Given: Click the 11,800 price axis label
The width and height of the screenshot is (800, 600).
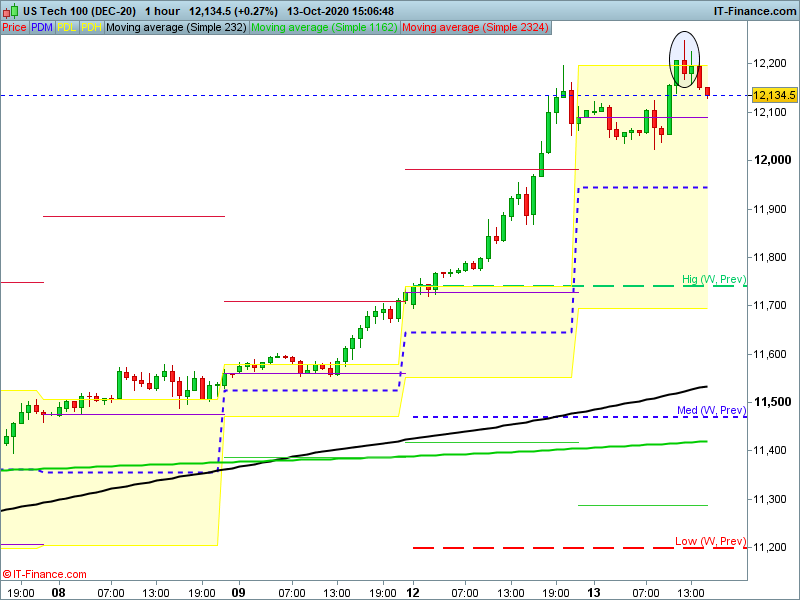Looking at the screenshot, I should (770, 257).
